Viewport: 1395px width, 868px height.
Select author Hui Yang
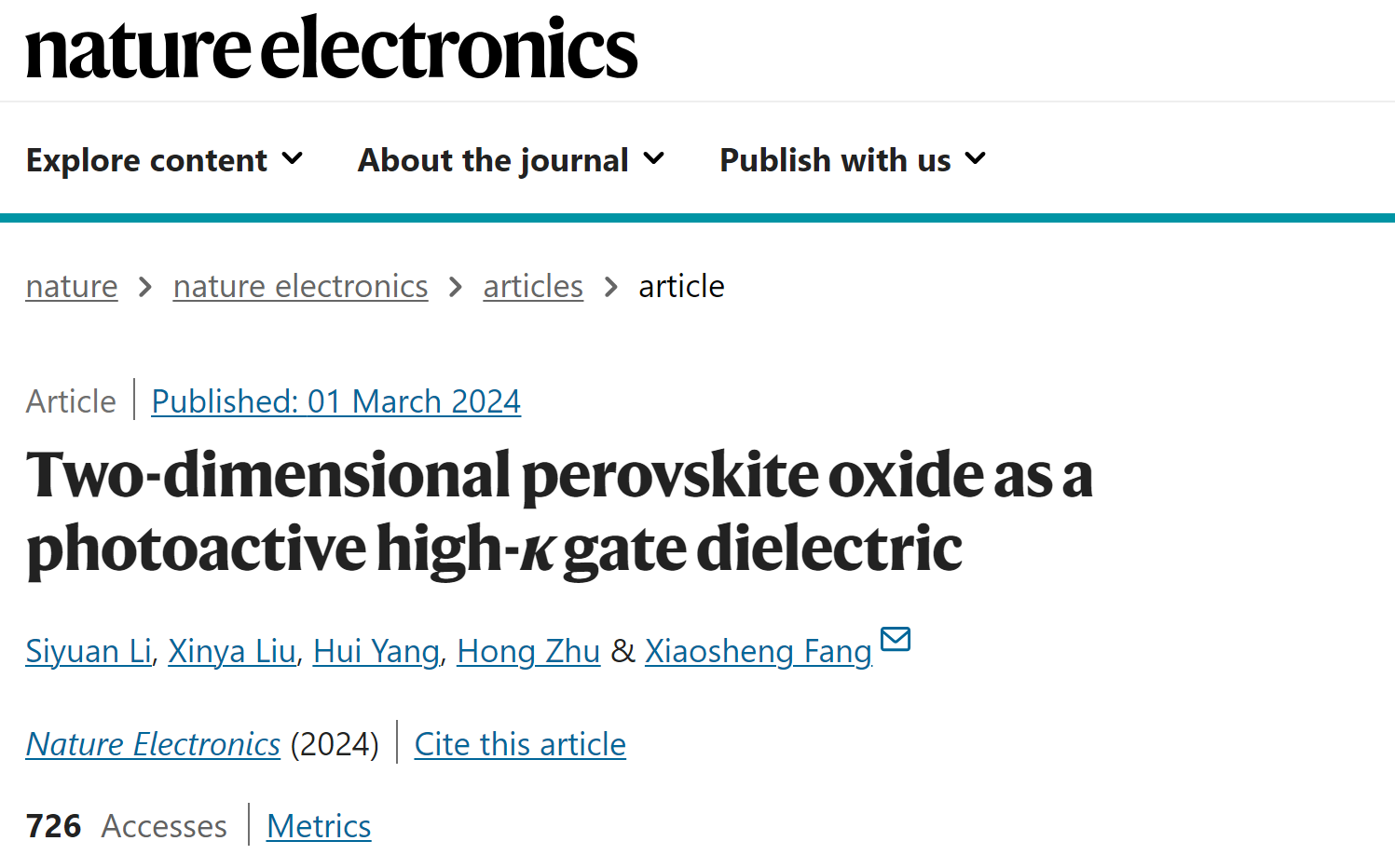click(x=376, y=651)
